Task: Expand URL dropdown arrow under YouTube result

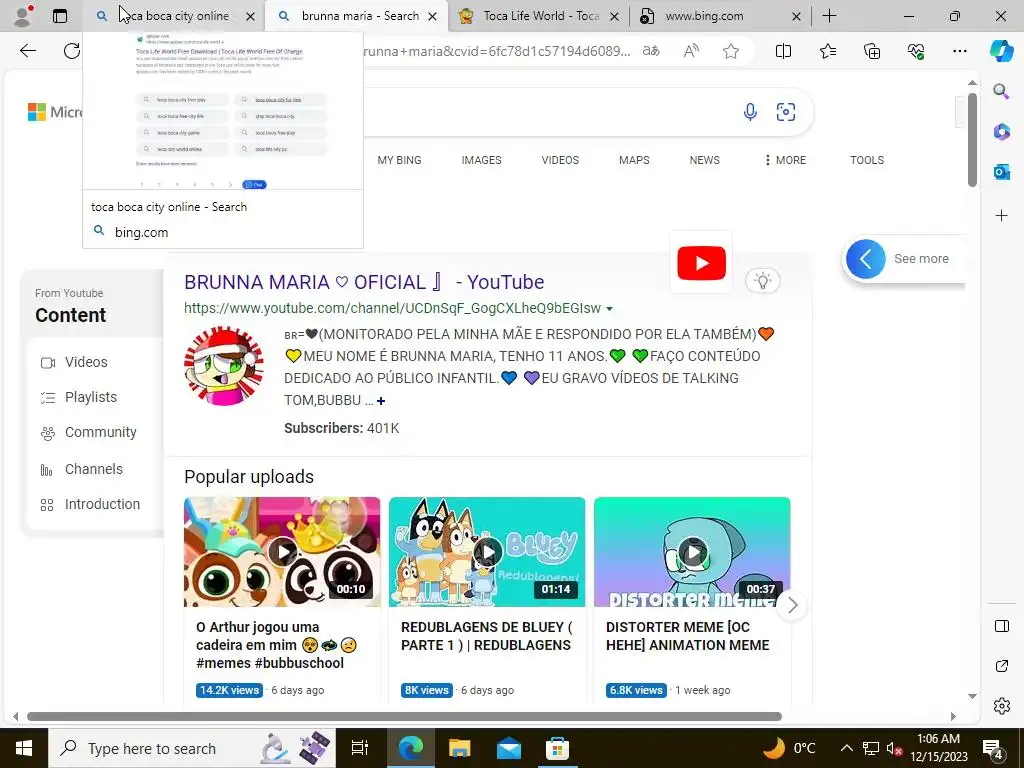Action: 609,309
